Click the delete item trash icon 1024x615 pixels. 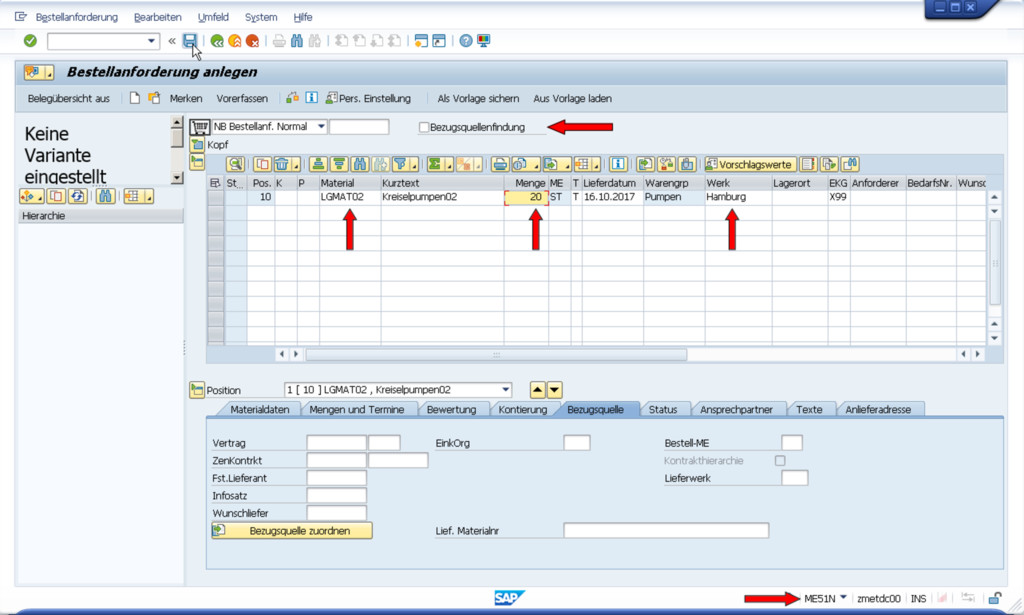coord(283,164)
